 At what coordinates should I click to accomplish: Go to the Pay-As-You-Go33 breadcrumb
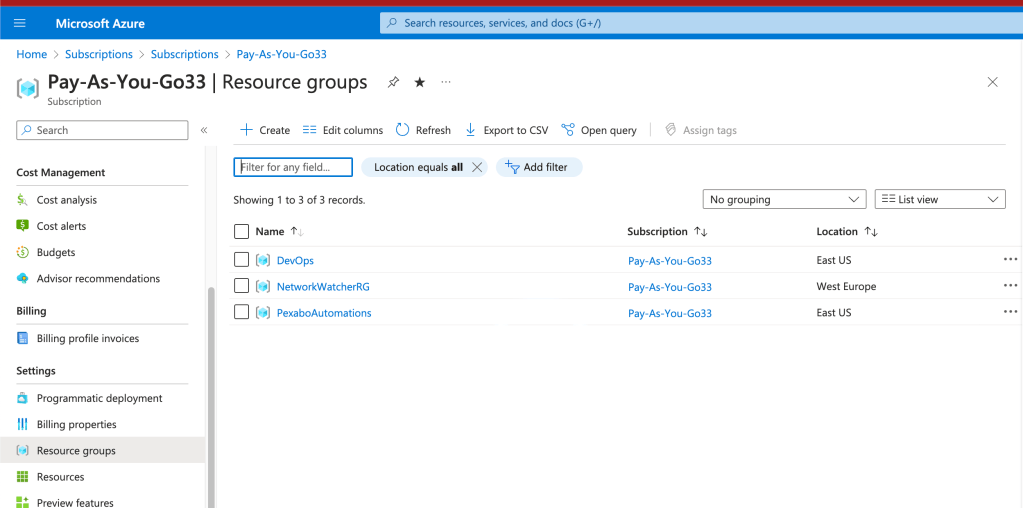point(281,54)
